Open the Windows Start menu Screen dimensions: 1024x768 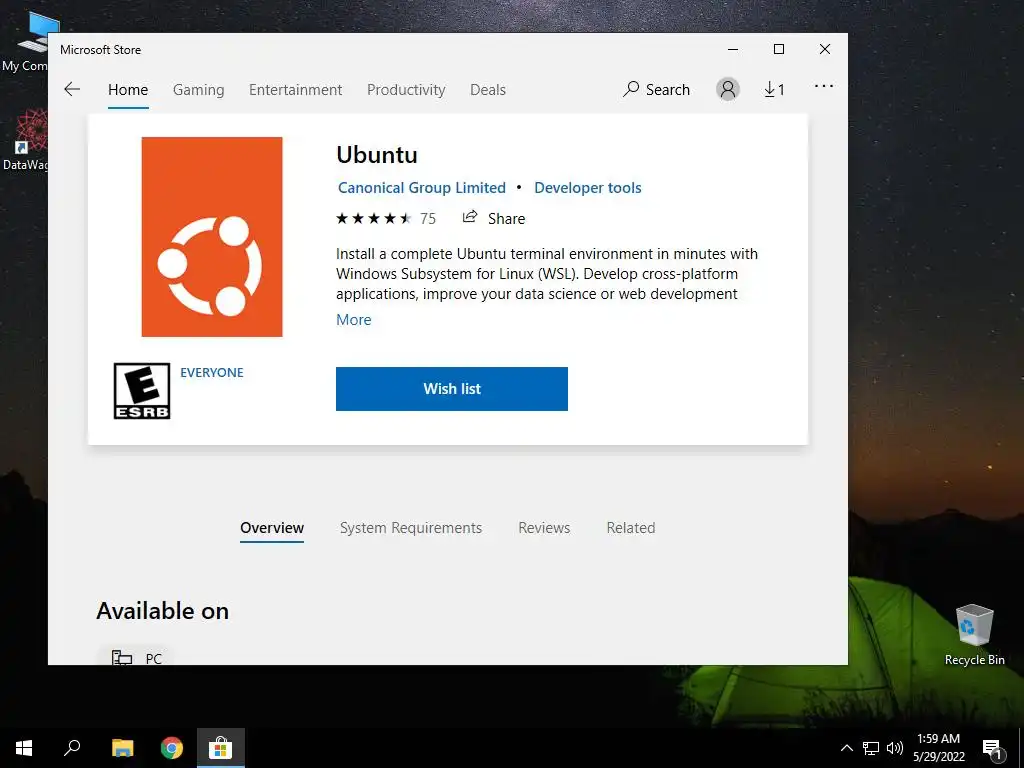pos(24,748)
